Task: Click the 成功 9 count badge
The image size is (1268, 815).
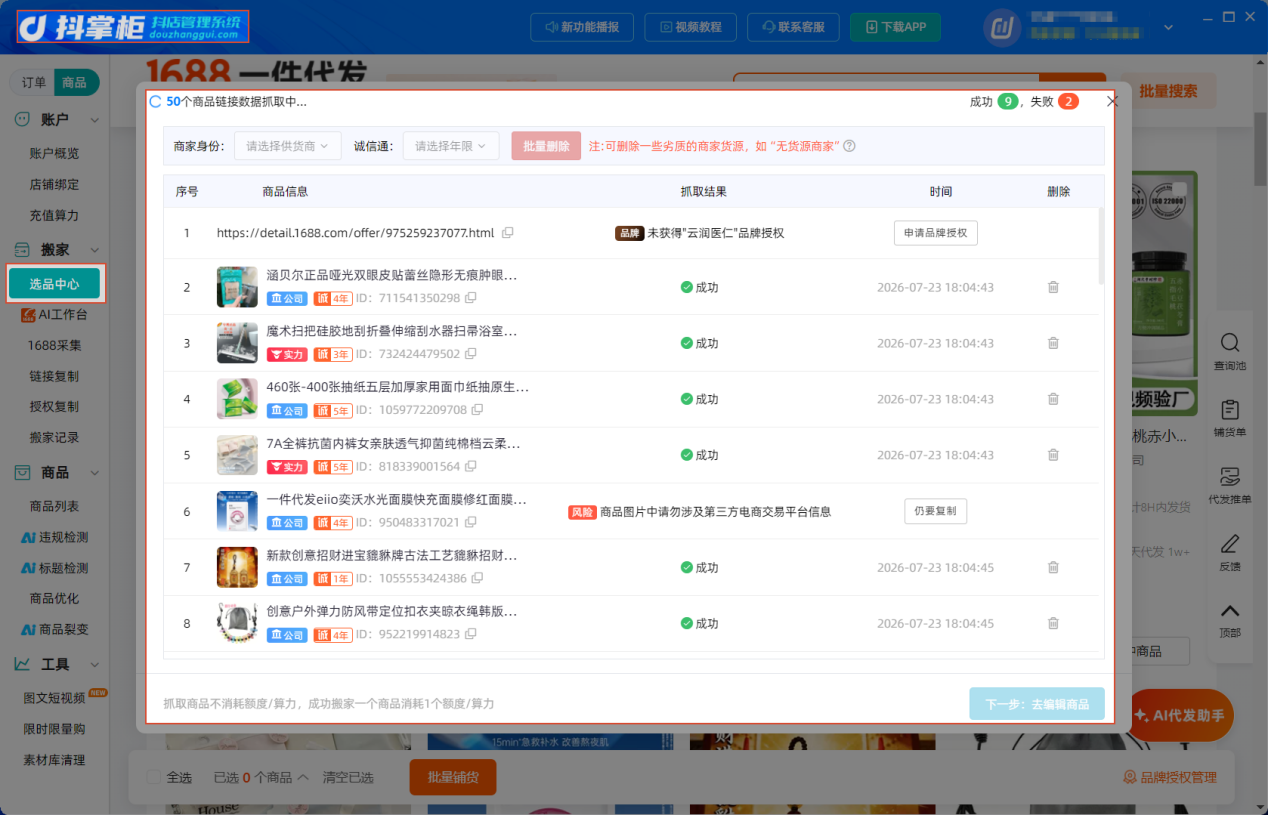Action: click(x=1008, y=101)
